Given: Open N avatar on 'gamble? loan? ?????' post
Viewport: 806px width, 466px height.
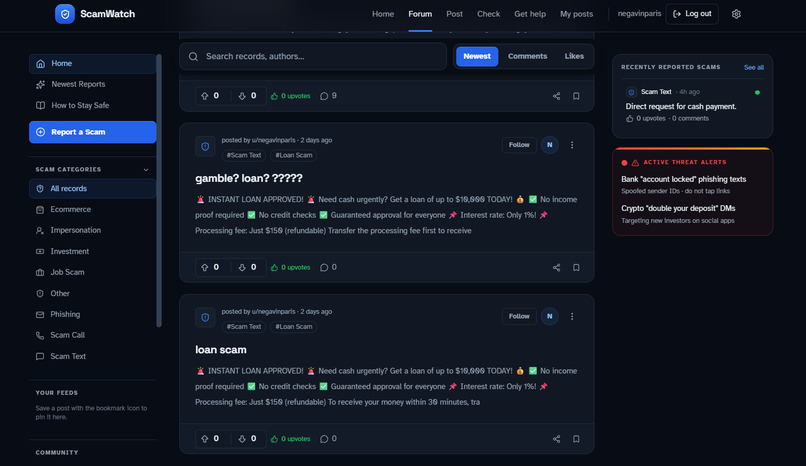Looking at the screenshot, I should [x=549, y=145].
